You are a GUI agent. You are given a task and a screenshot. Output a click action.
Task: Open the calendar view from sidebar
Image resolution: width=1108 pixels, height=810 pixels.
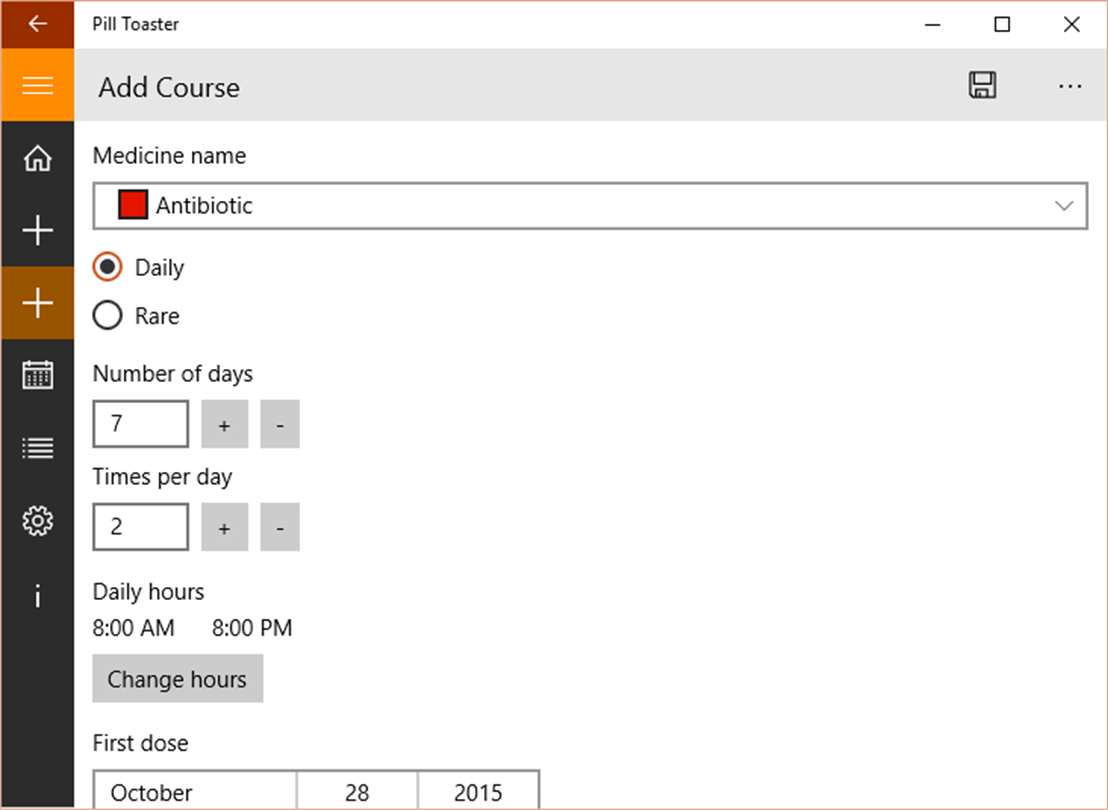tap(37, 375)
